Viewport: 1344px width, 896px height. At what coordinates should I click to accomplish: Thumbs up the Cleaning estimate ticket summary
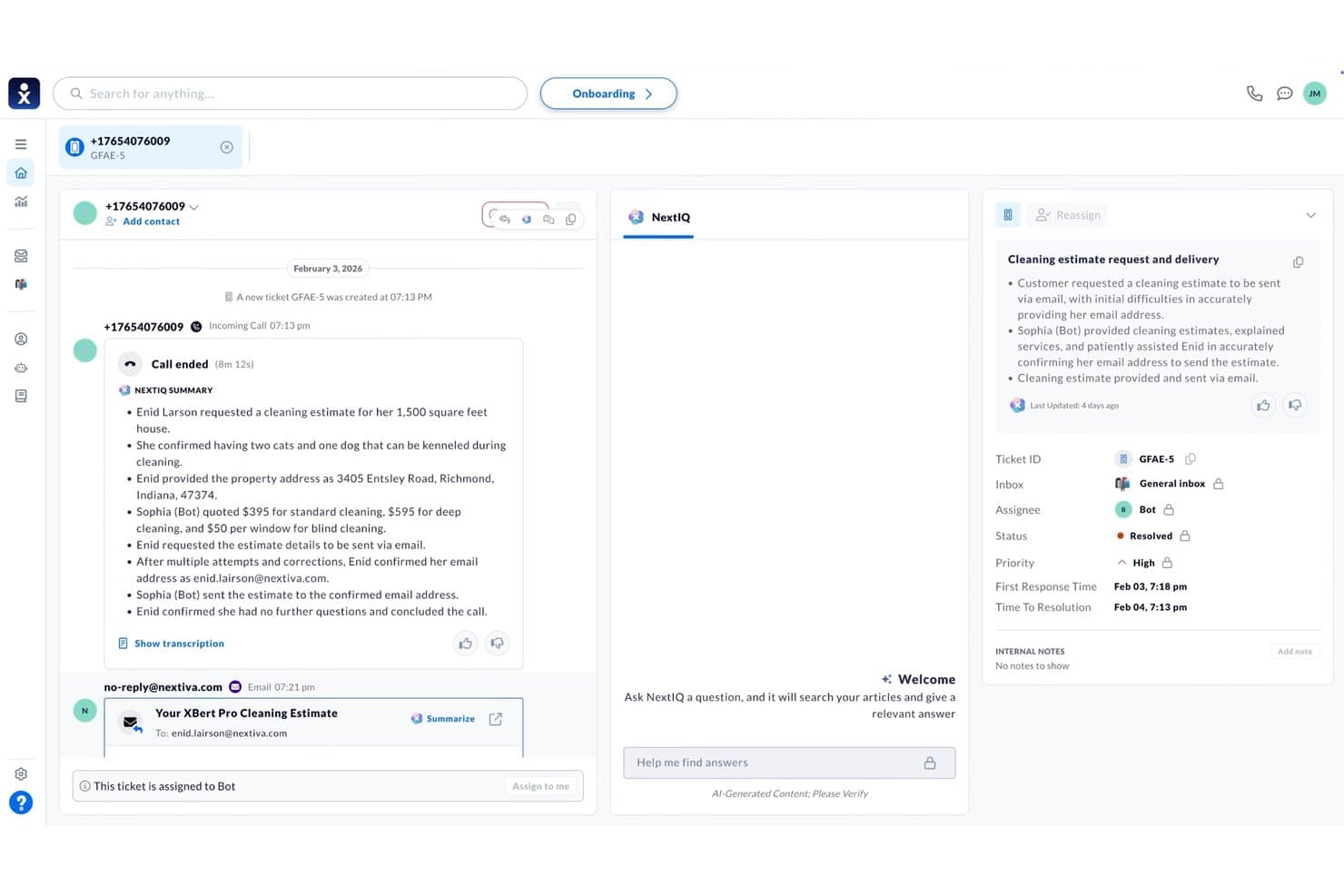click(x=1263, y=405)
